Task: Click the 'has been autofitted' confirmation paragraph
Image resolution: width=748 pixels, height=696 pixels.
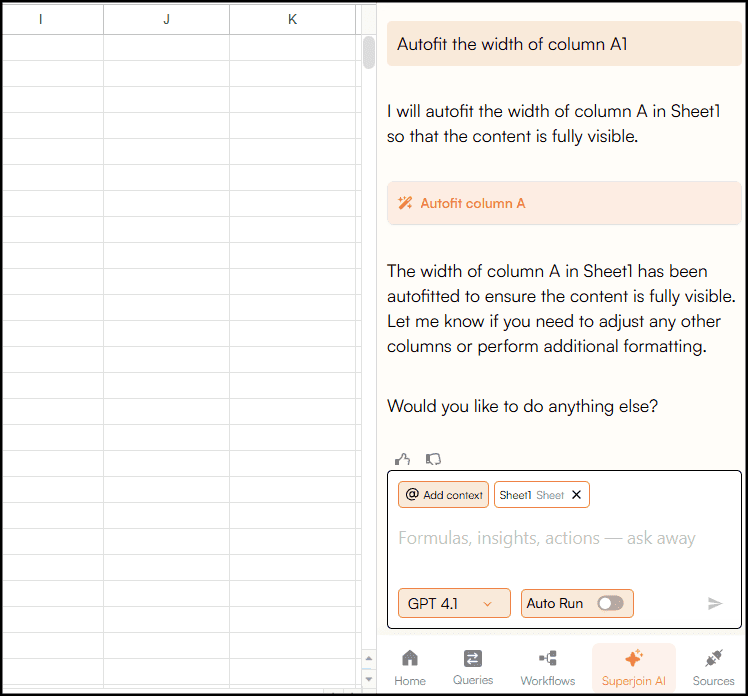Action: pyautogui.click(x=561, y=309)
